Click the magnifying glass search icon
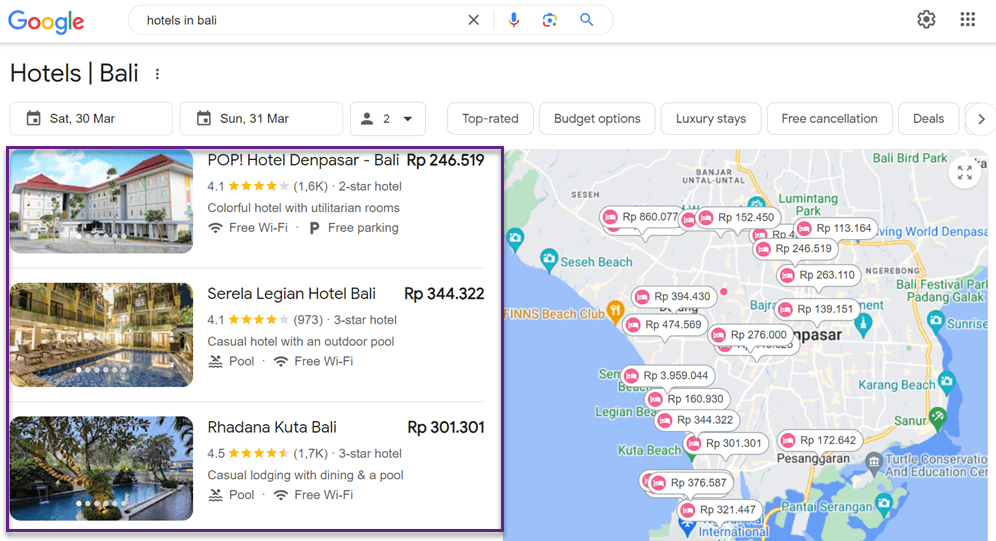The height and width of the screenshot is (541, 996). tap(586, 20)
